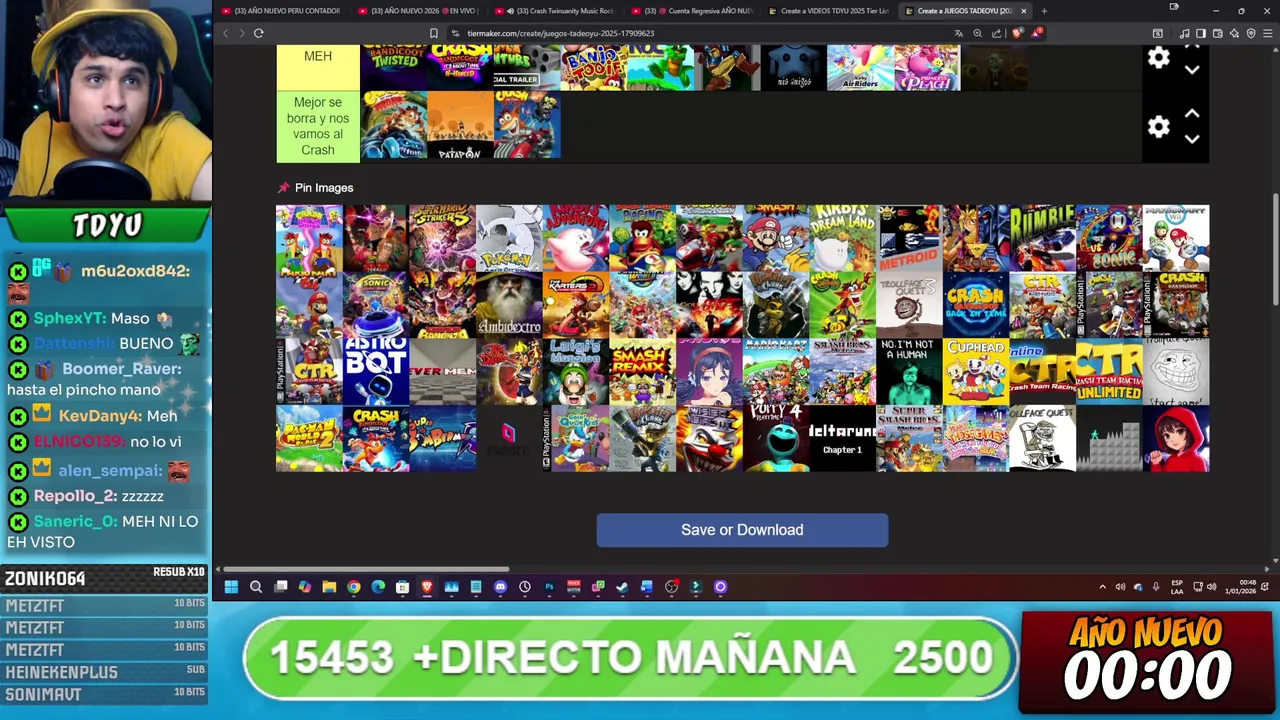The image size is (1280, 720).
Task: Reload the tiermaker page
Action: [258, 33]
